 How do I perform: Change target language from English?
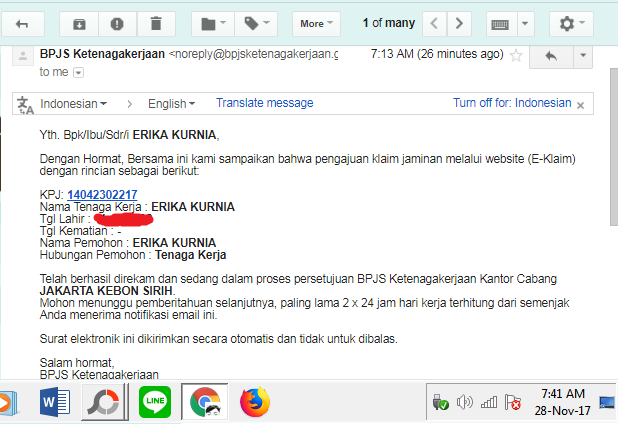point(171,104)
